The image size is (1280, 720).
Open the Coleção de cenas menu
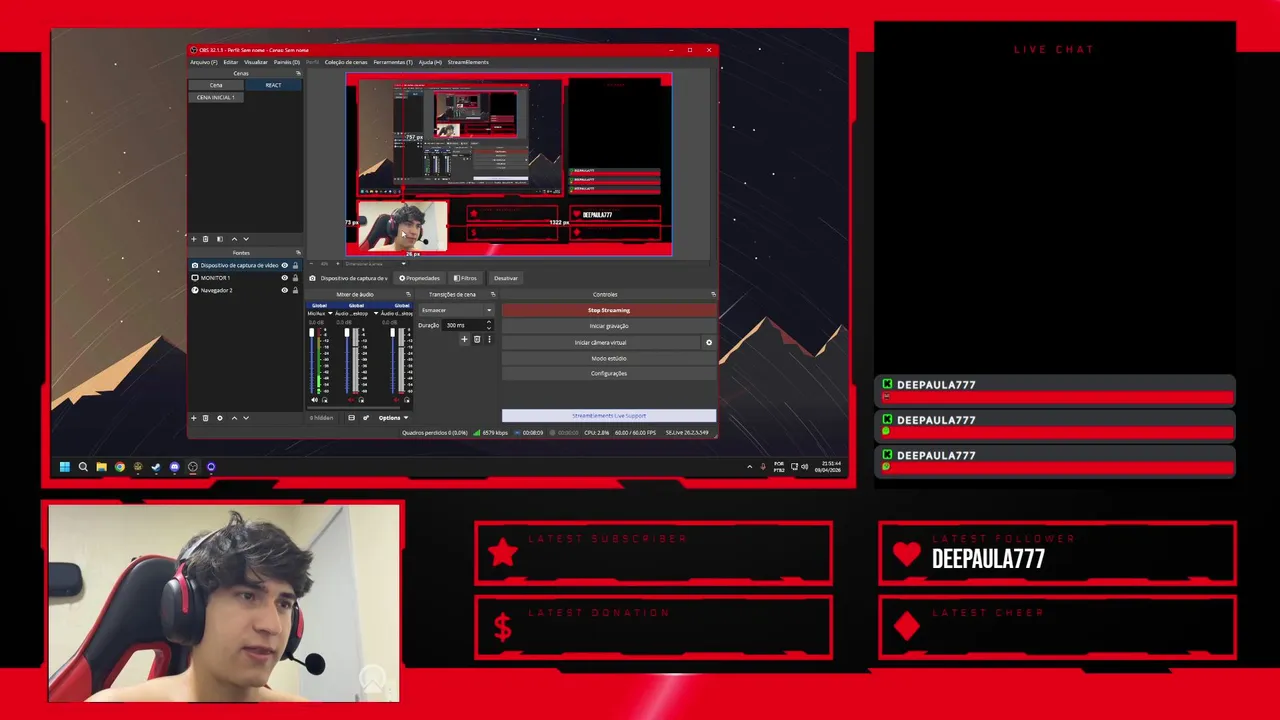(x=346, y=62)
